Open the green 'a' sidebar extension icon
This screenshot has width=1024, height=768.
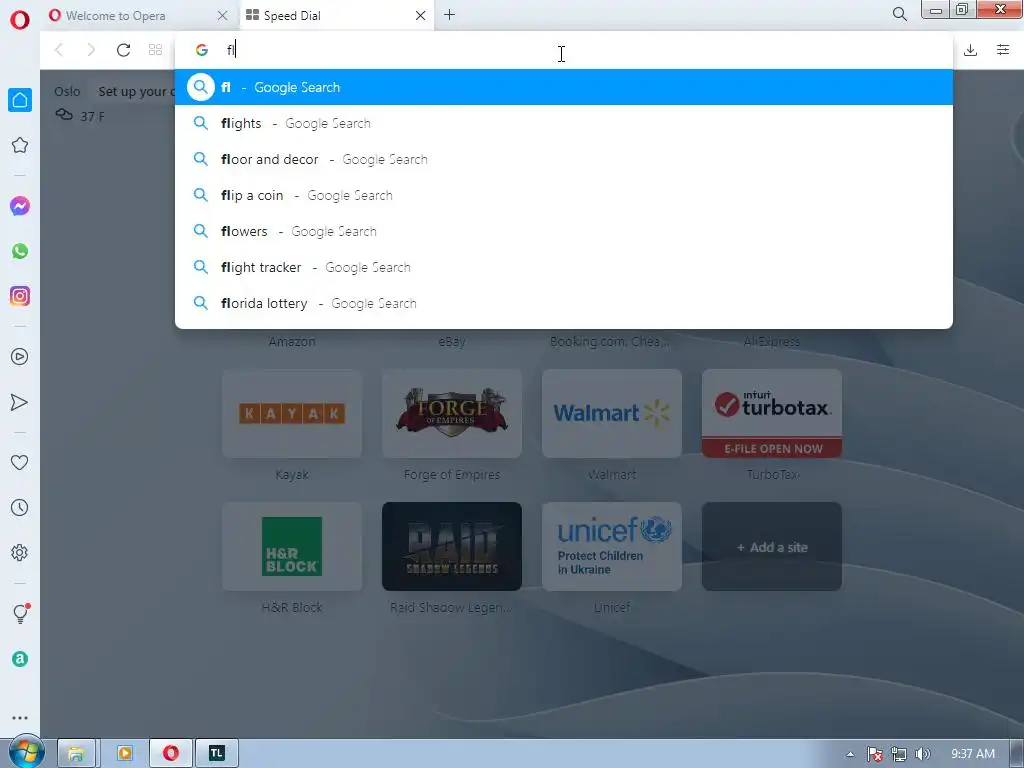tap(20, 659)
